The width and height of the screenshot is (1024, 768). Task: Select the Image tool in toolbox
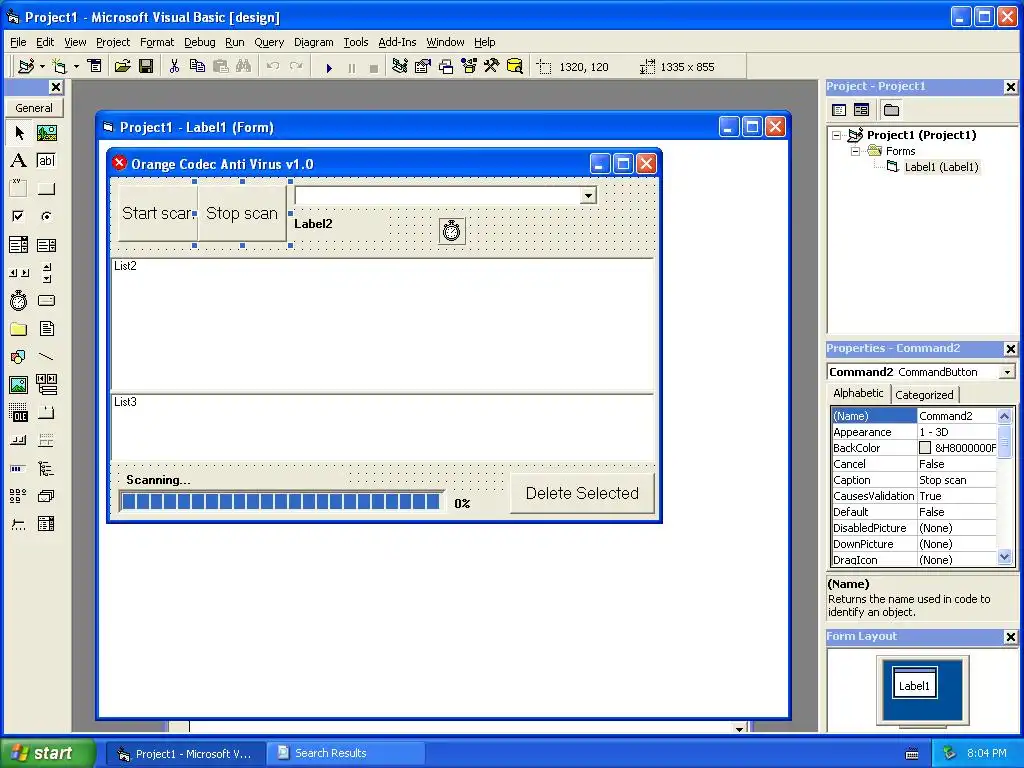coord(19,385)
